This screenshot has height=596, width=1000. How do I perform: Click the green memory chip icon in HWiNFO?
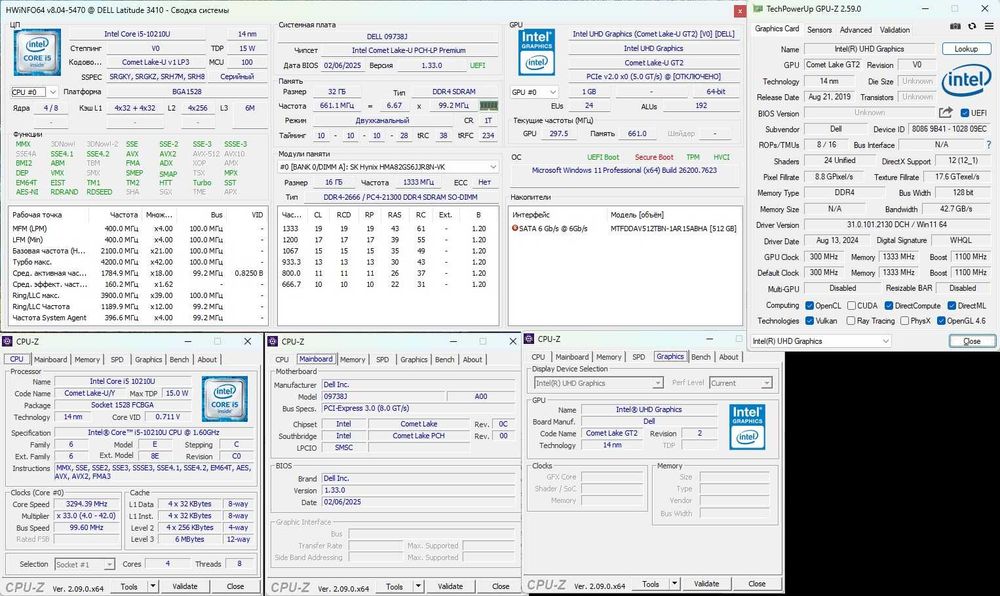[489, 106]
